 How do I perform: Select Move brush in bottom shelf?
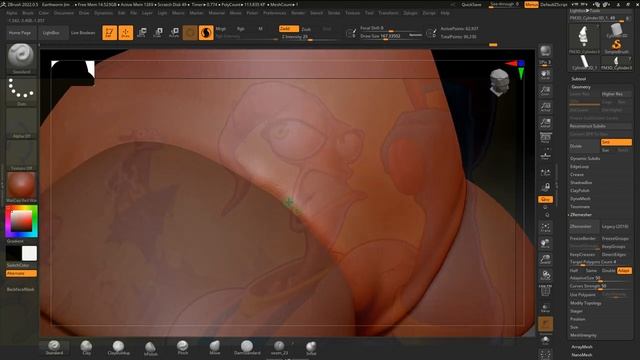coord(215,348)
